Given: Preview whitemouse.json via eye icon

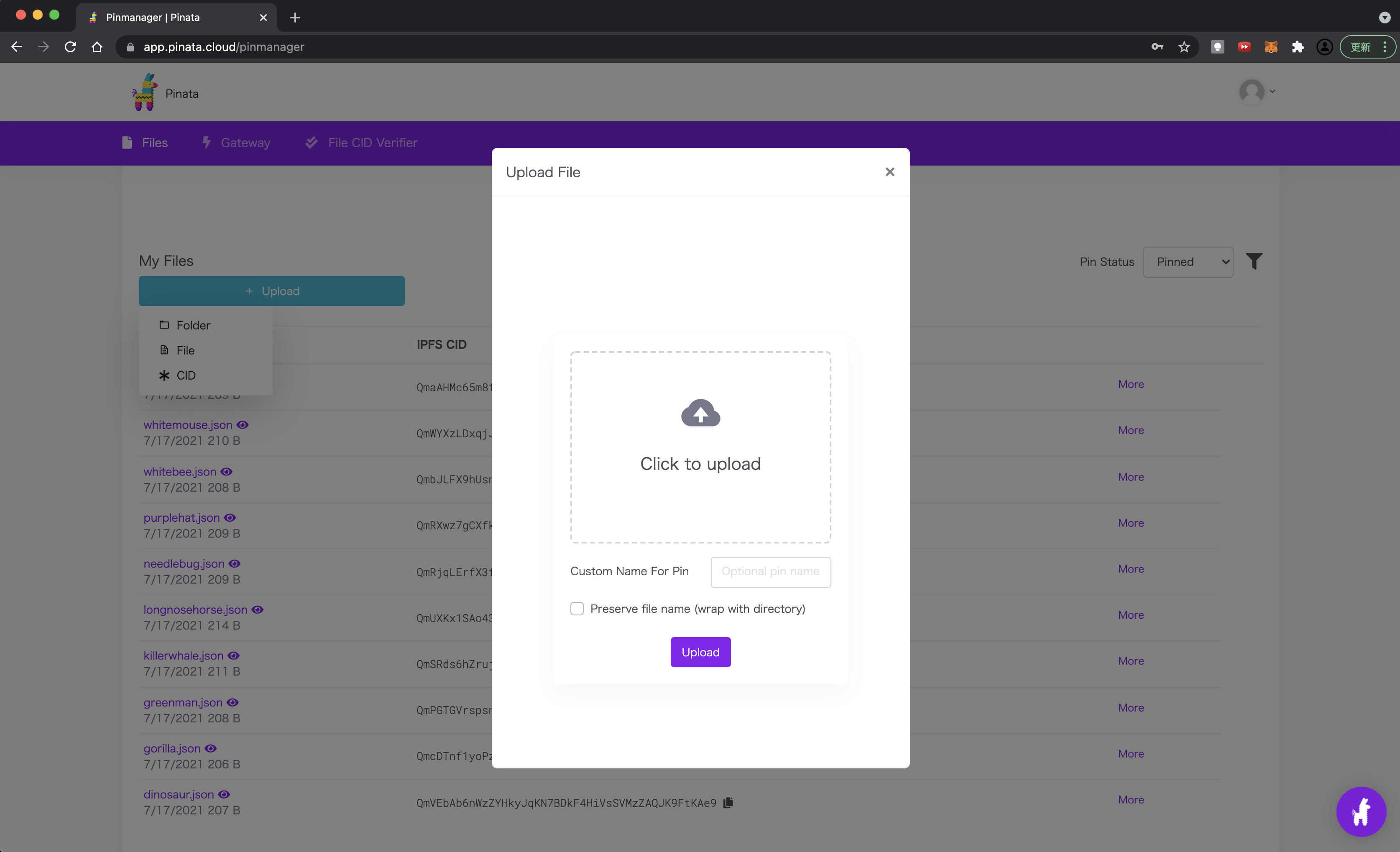Looking at the screenshot, I should [243, 425].
